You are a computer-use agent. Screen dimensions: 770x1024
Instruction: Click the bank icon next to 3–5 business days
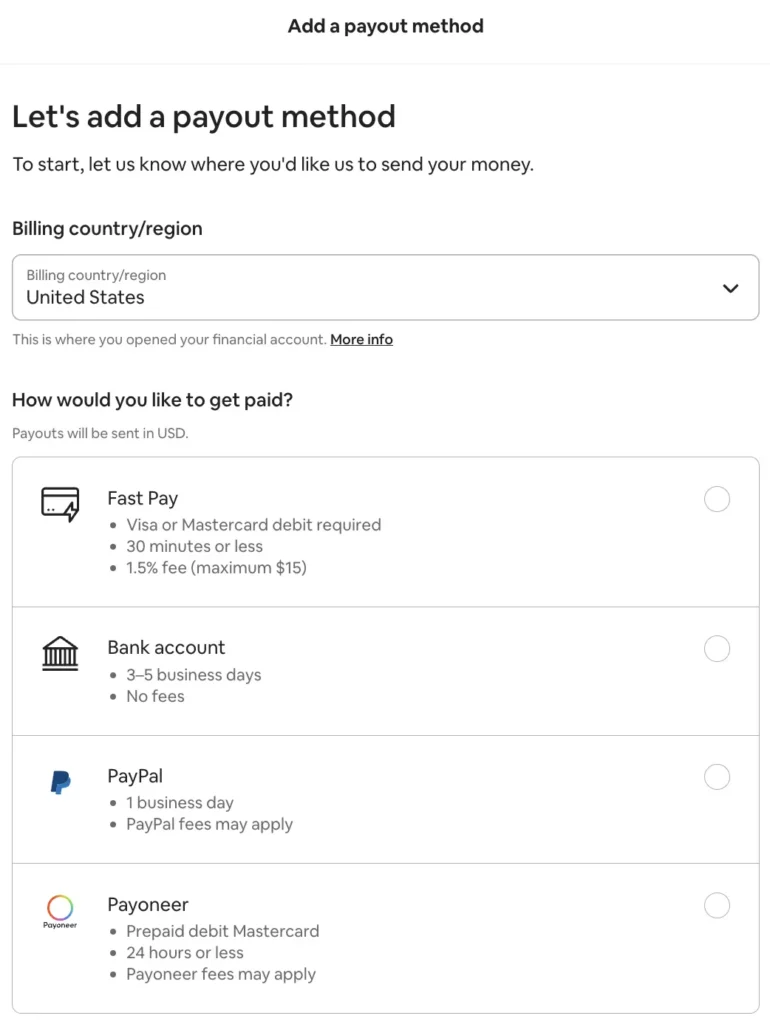(x=60, y=653)
